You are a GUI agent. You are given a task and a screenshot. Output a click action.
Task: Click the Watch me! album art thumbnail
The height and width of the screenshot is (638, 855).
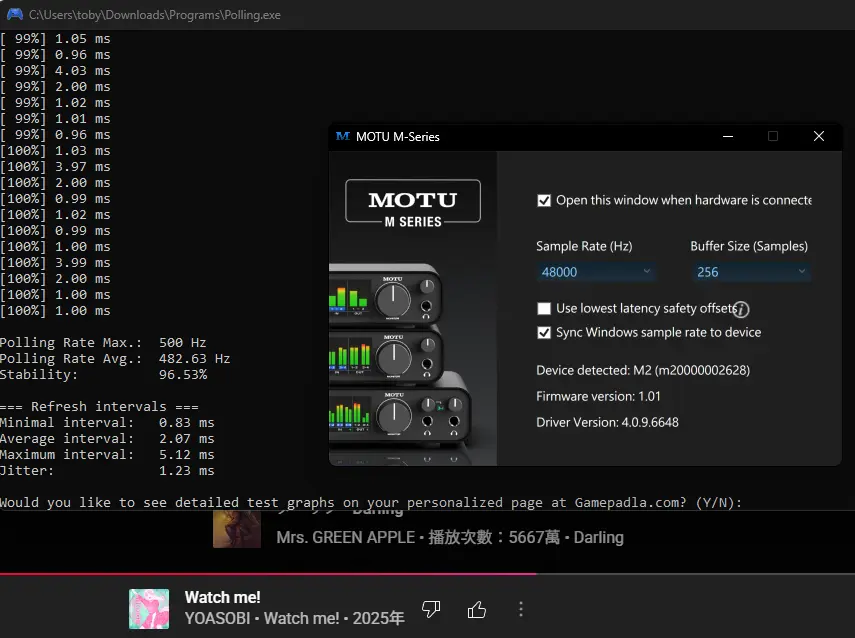(x=149, y=609)
